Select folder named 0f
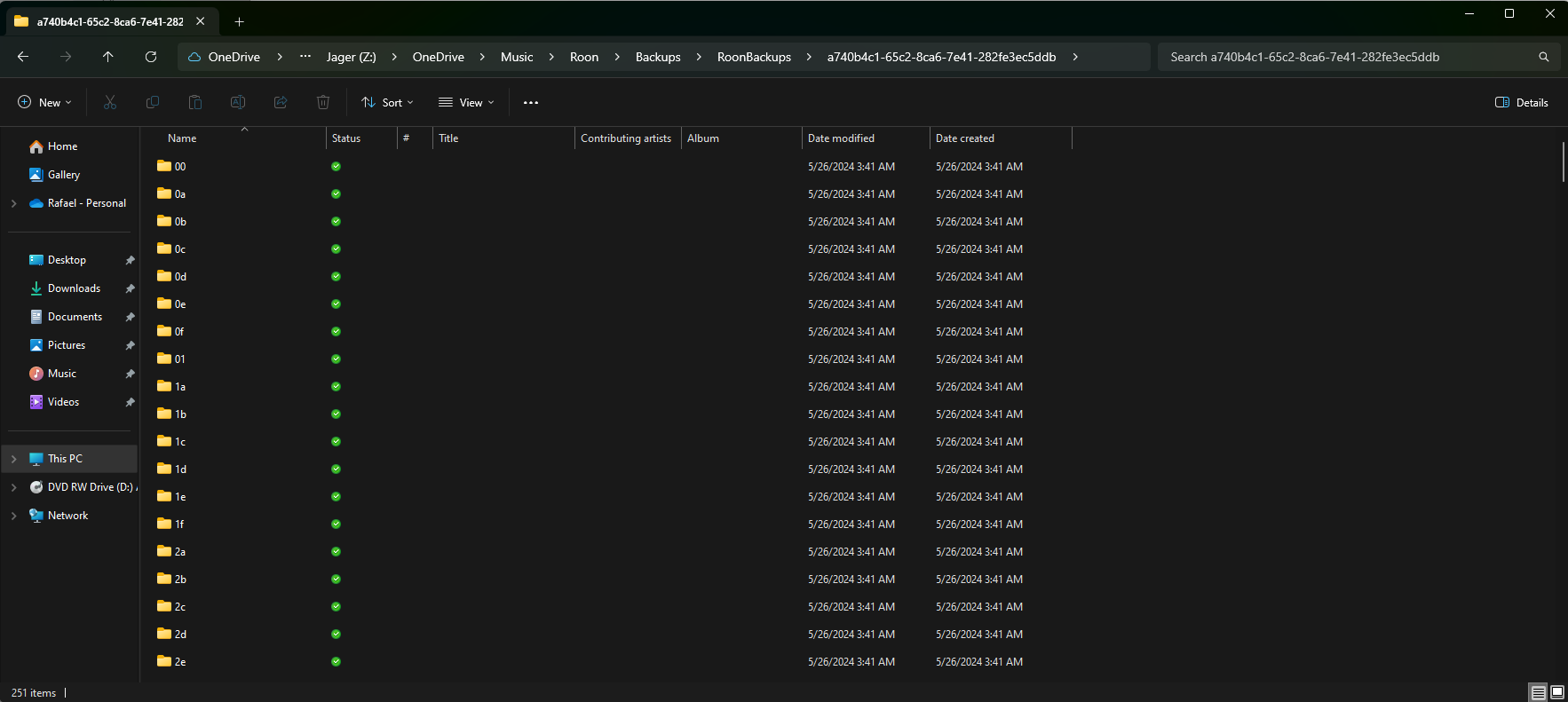1568x702 pixels. coord(179,332)
